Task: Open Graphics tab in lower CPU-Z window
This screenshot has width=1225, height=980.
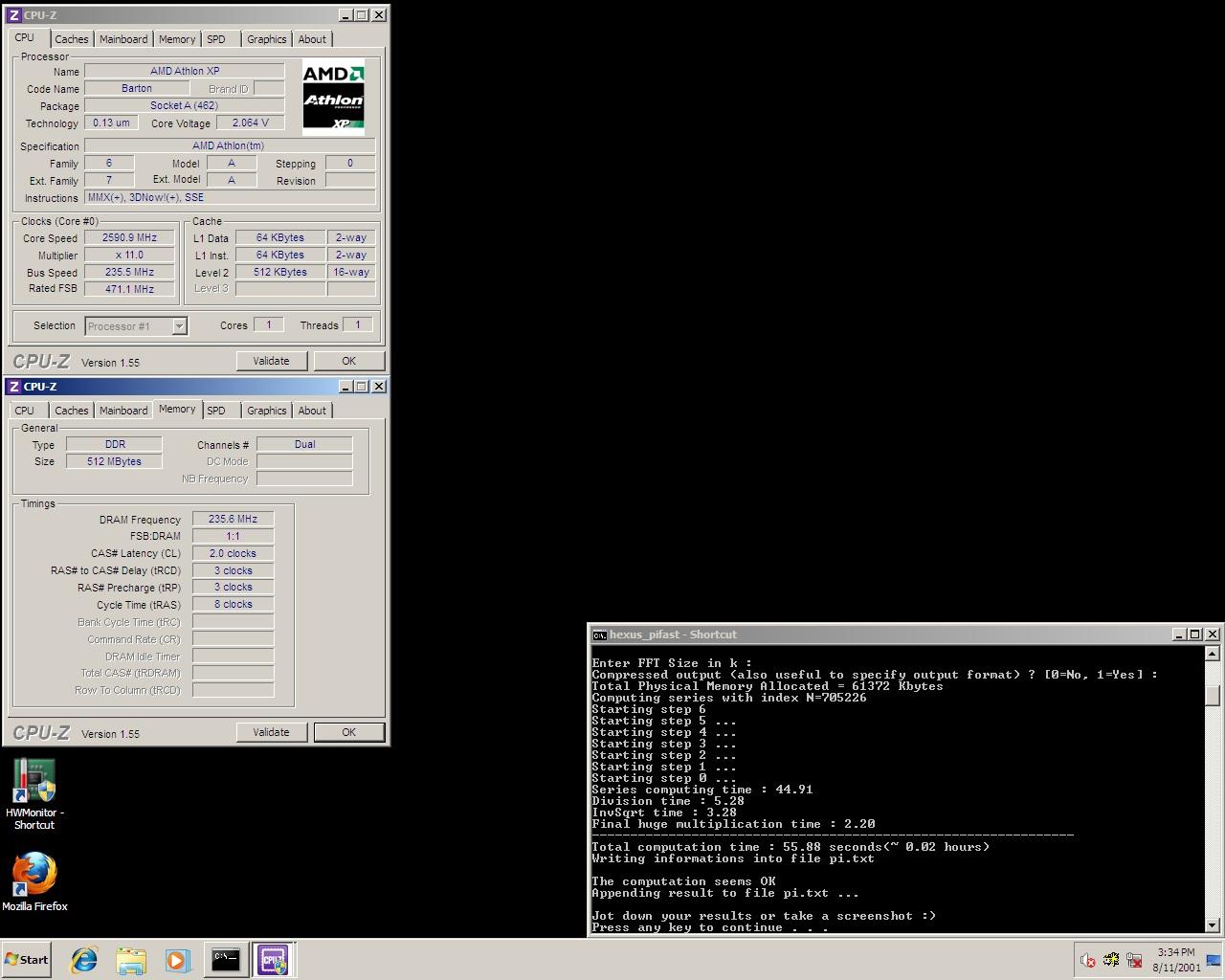Action: (x=266, y=411)
